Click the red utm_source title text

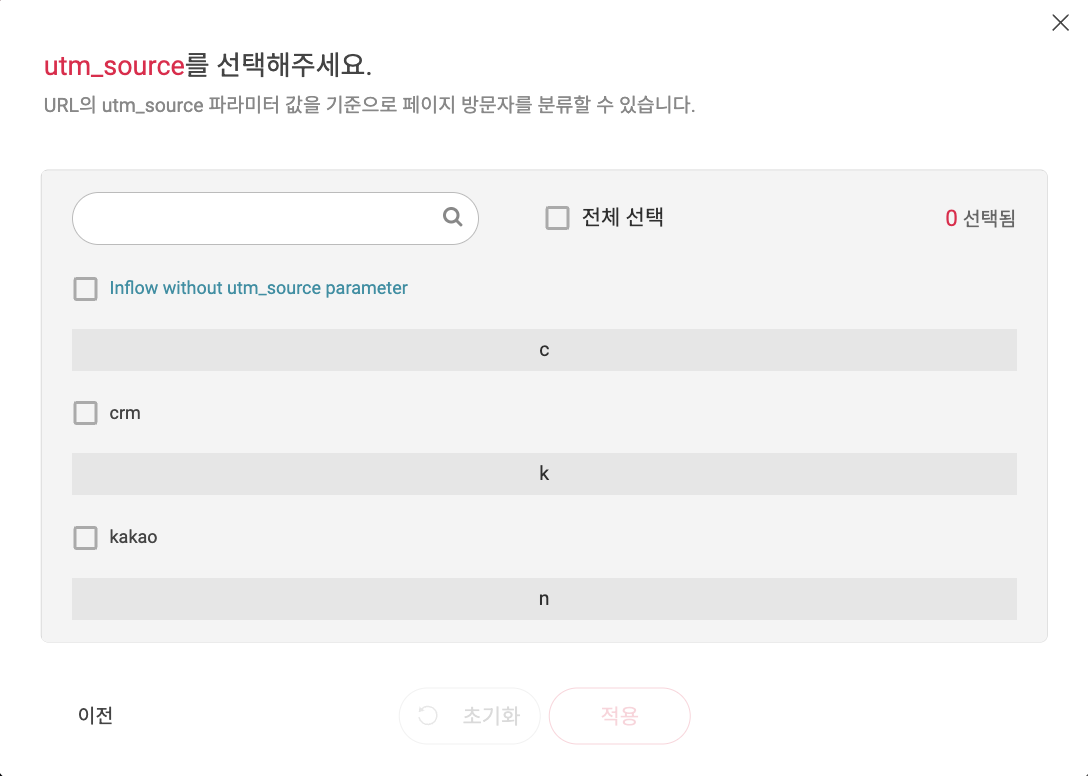(x=114, y=66)
